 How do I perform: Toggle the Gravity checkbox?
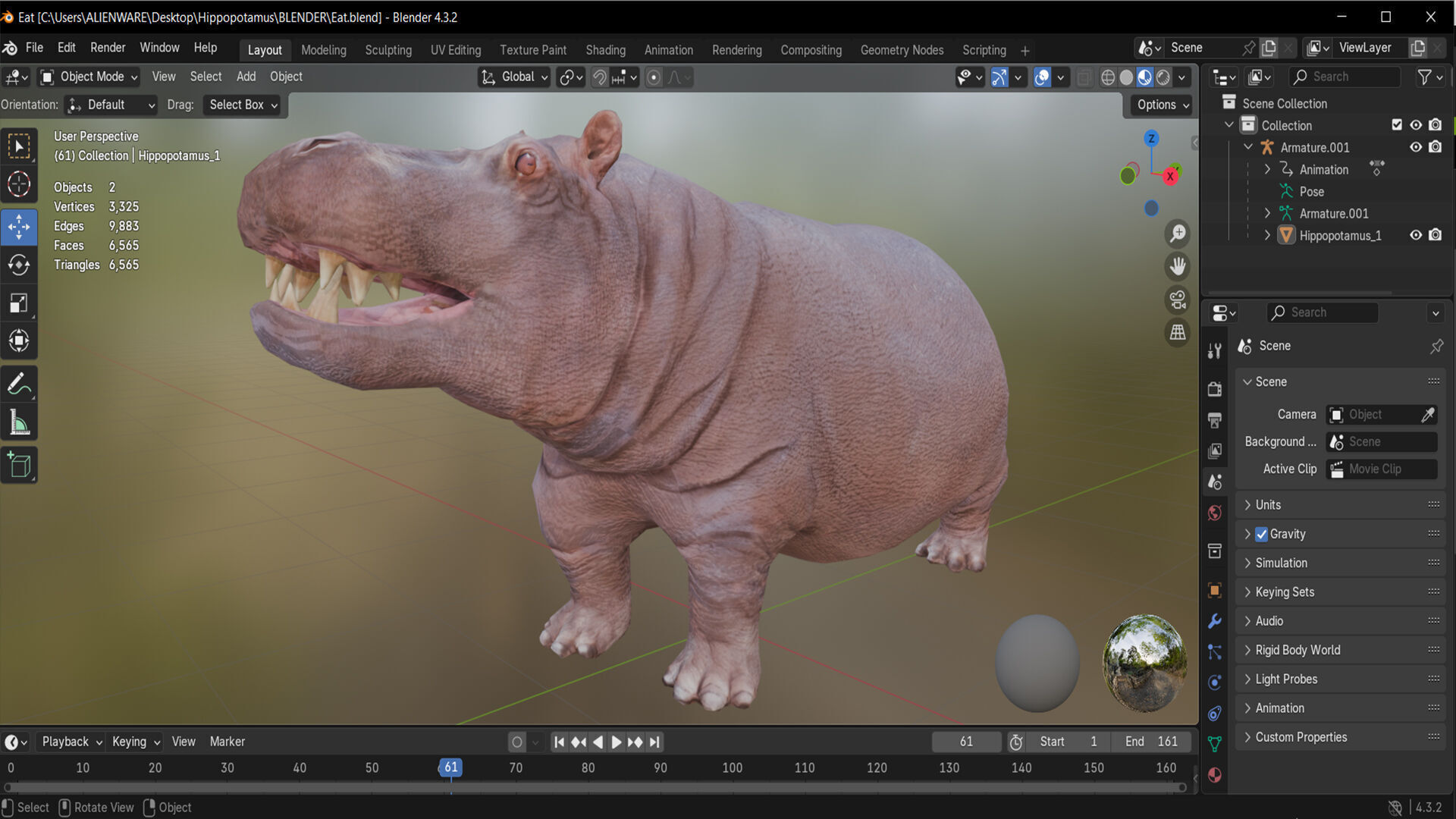tap(1262, 535)
